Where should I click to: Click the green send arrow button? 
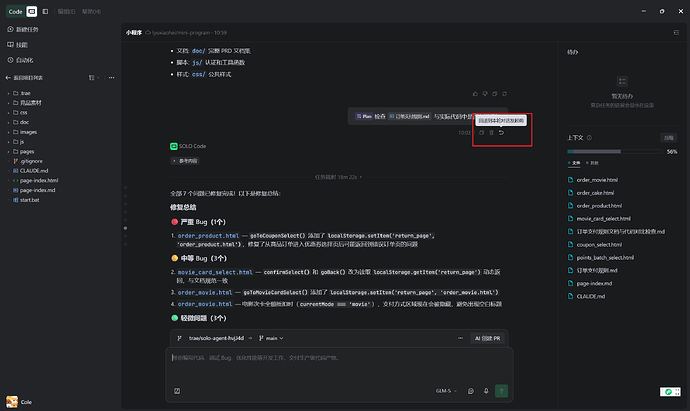pyautogui.click(x=501, y=391)
